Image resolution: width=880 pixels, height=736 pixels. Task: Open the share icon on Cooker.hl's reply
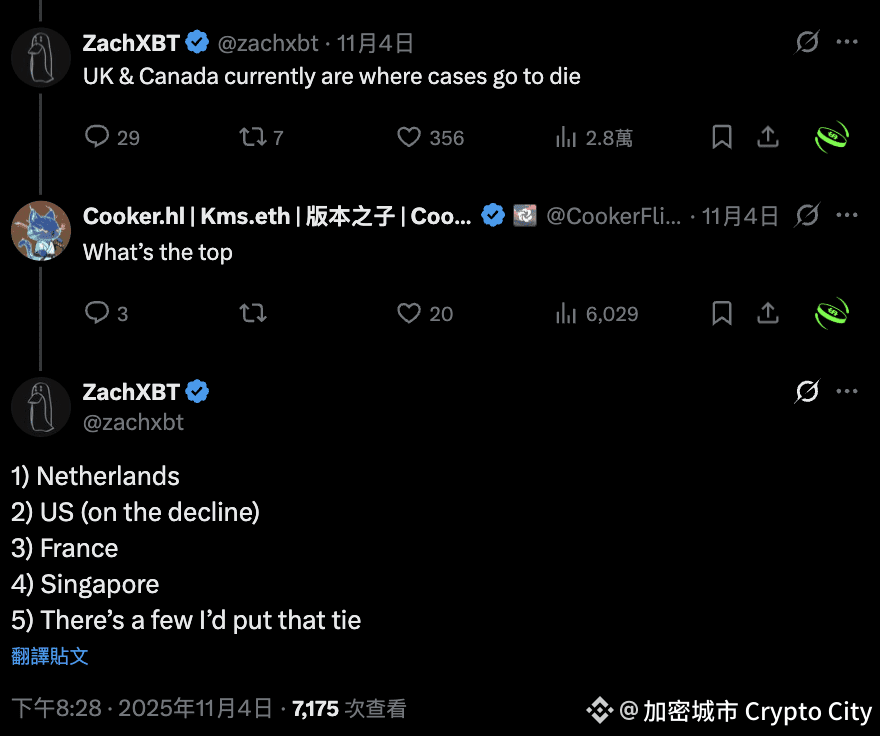(767, 313)
